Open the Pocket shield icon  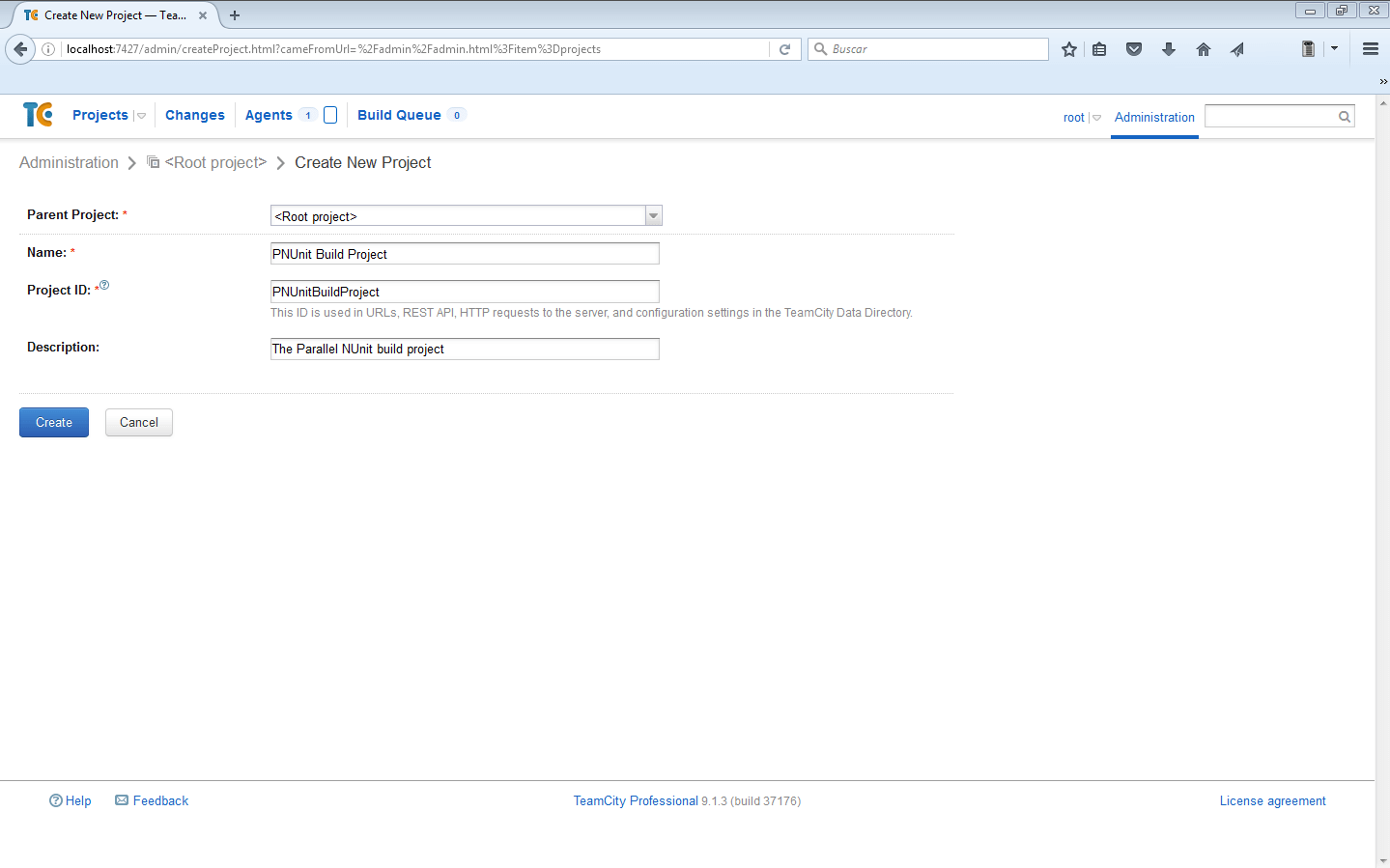coord(1134,49)
